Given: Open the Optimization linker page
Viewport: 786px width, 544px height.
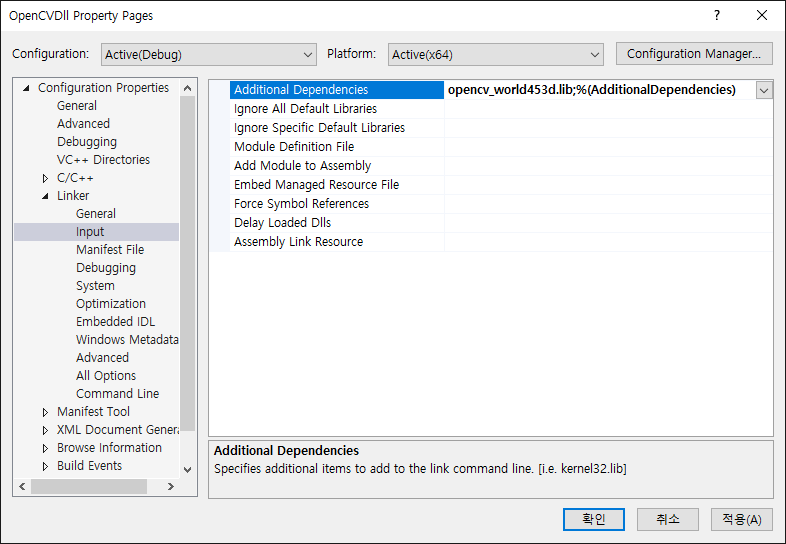Looking at the screenshot, I should coord(111,304).
